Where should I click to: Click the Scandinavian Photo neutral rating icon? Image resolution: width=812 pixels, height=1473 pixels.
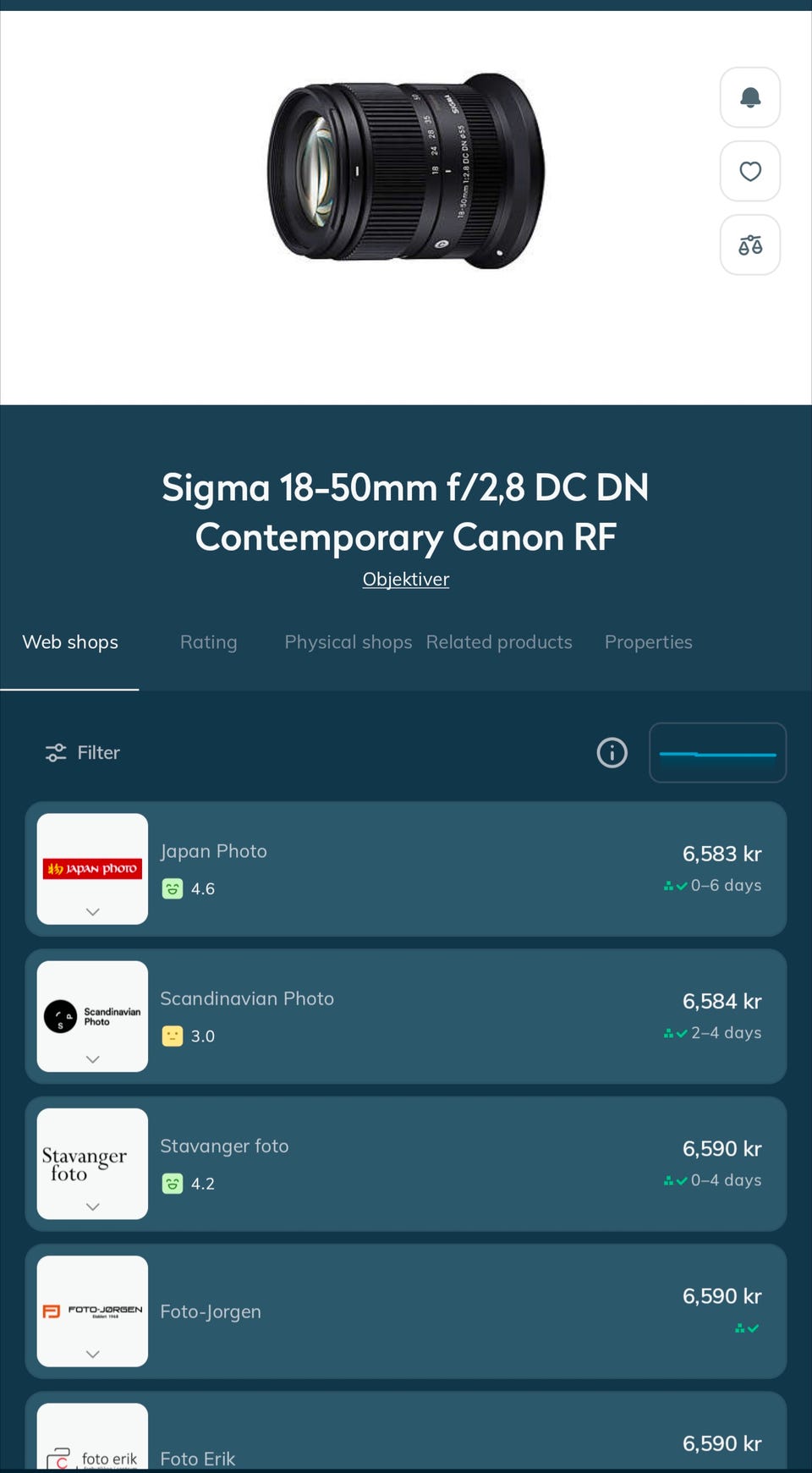(x=173, y=1036)
